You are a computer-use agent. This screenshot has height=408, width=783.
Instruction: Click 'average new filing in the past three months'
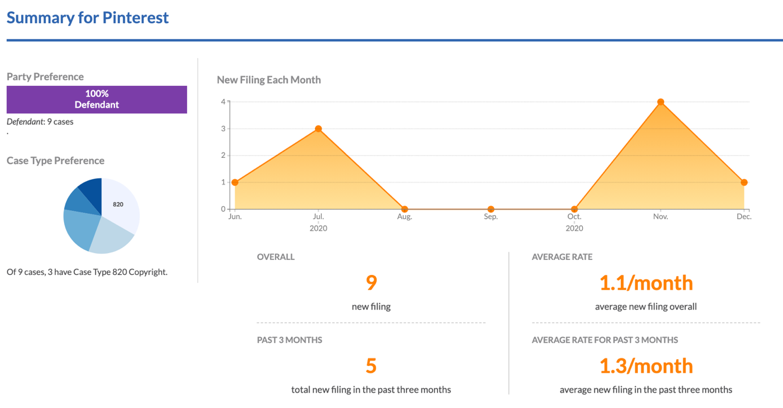coord(646,390)
